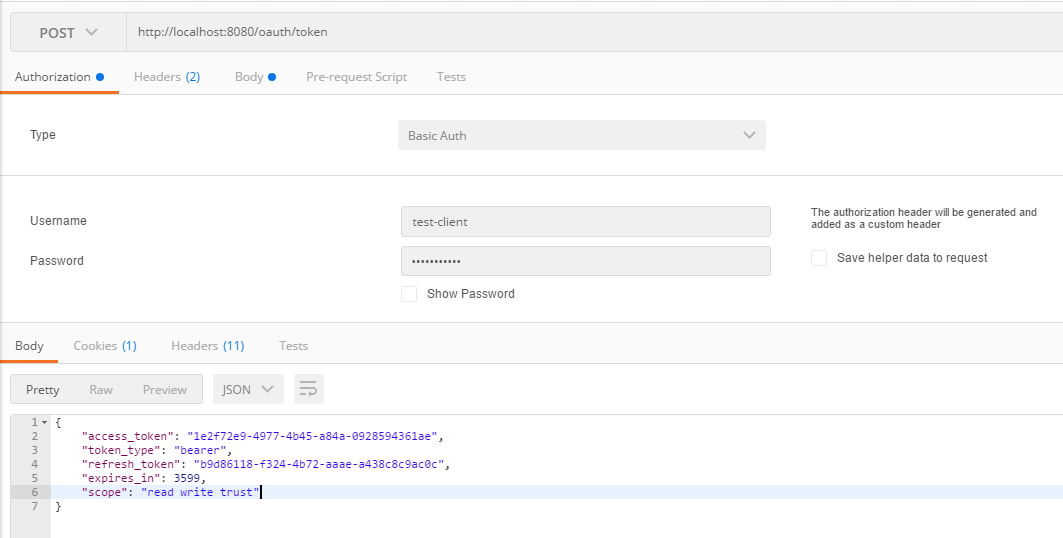Click the "bearer" token_type value
The width and height of the screenshot is (1063, 538).
click(200, 450)
